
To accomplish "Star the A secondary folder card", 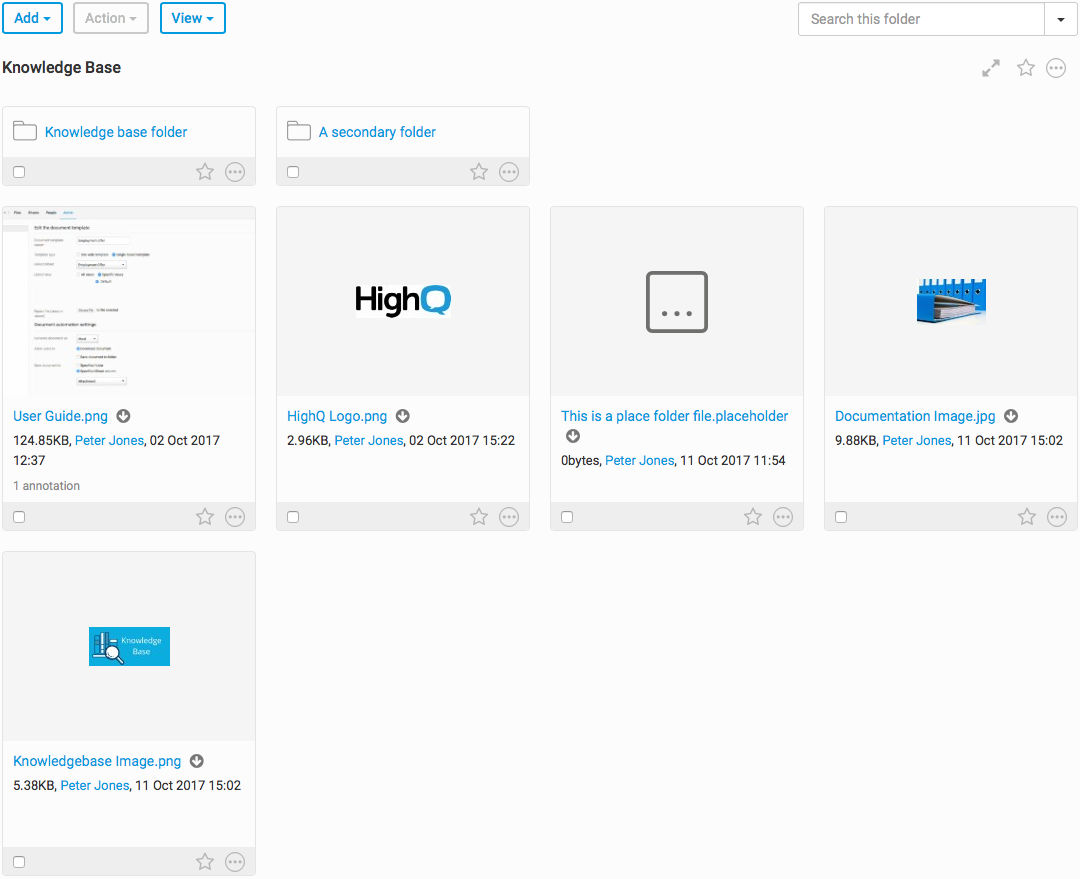I will (479, 172).
